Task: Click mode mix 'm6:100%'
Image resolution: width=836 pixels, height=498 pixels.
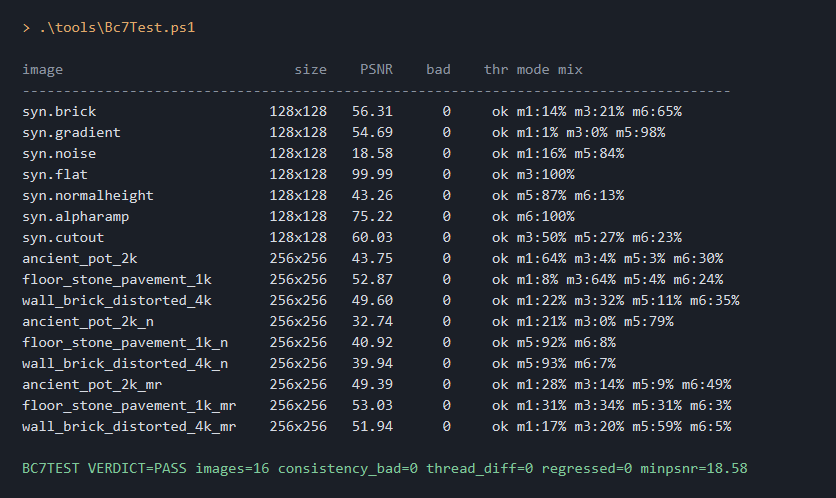Action: click(545, 216)
